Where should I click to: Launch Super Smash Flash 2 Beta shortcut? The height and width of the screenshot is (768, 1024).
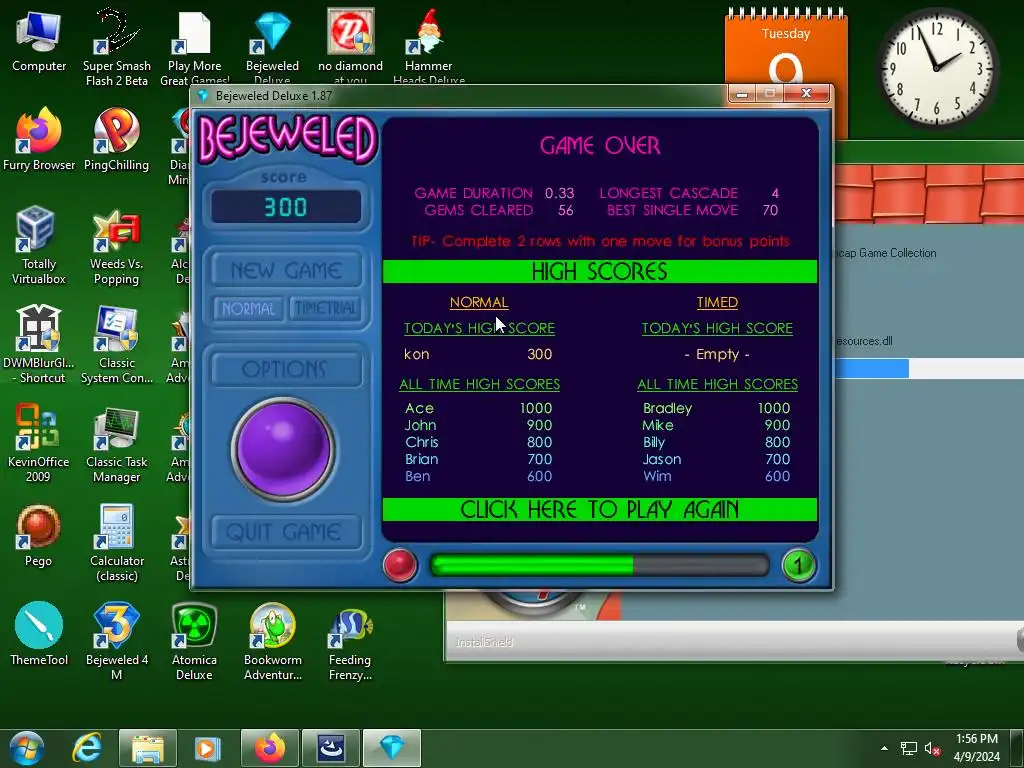coord(117,47)
